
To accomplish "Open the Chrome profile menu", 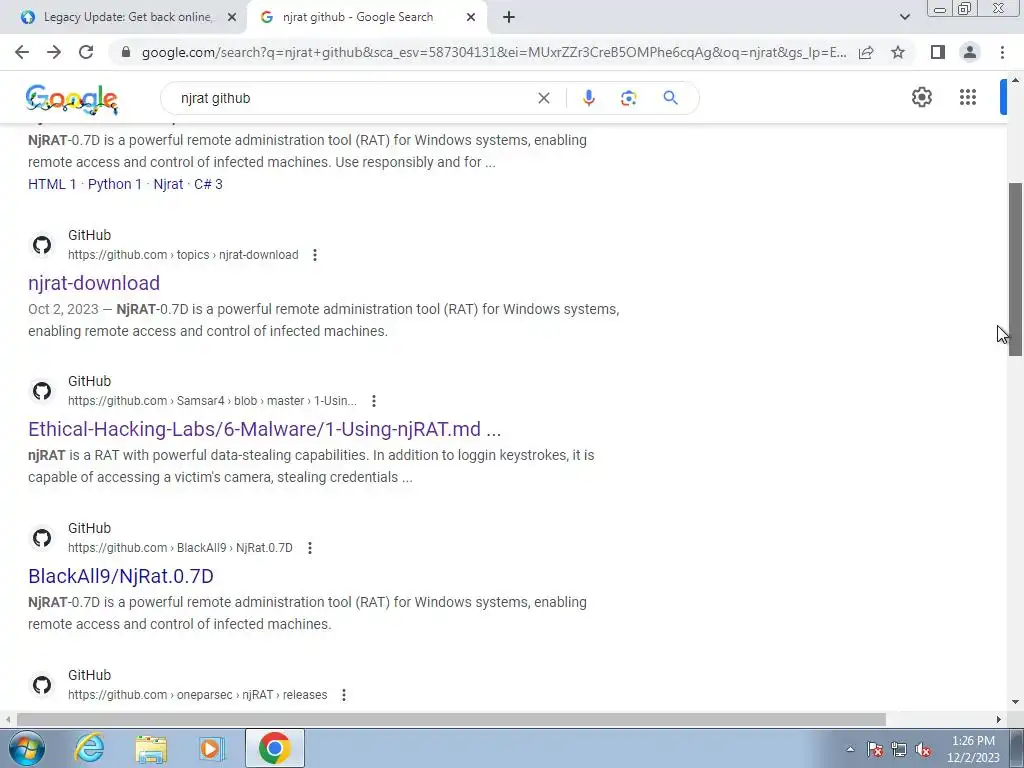I will (x=970, y=52).
